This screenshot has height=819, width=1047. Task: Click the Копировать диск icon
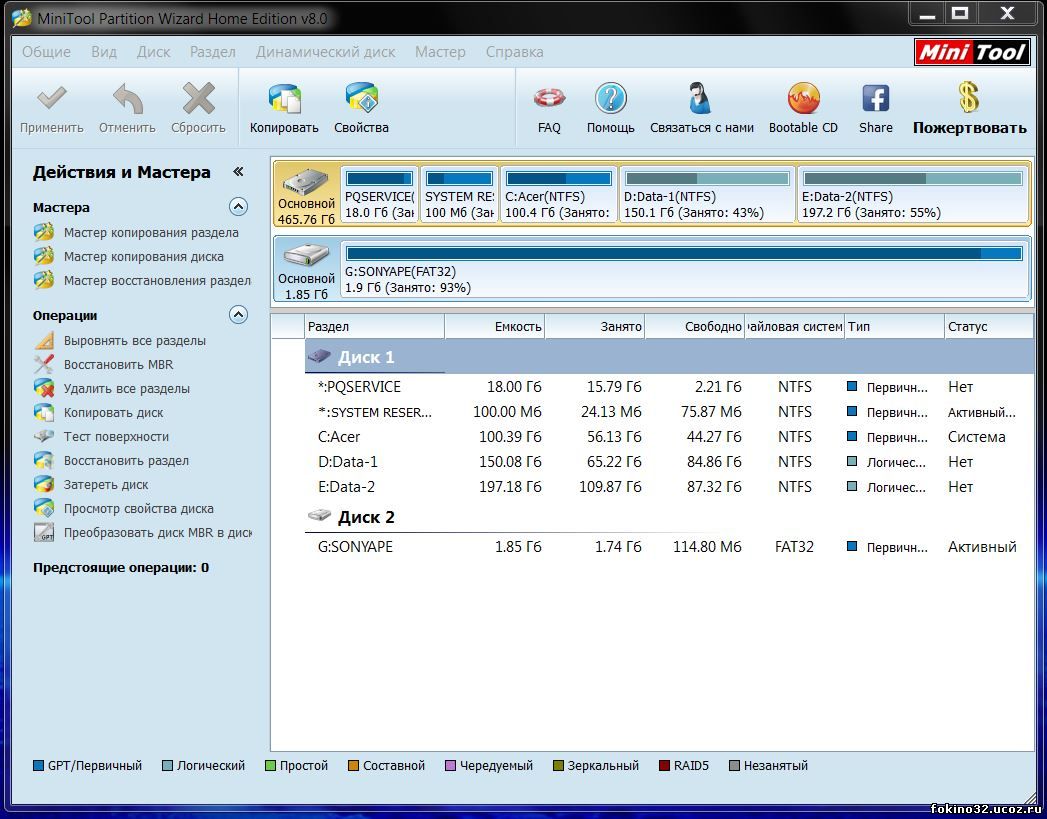pyautogui.click(x=44, y=413)
